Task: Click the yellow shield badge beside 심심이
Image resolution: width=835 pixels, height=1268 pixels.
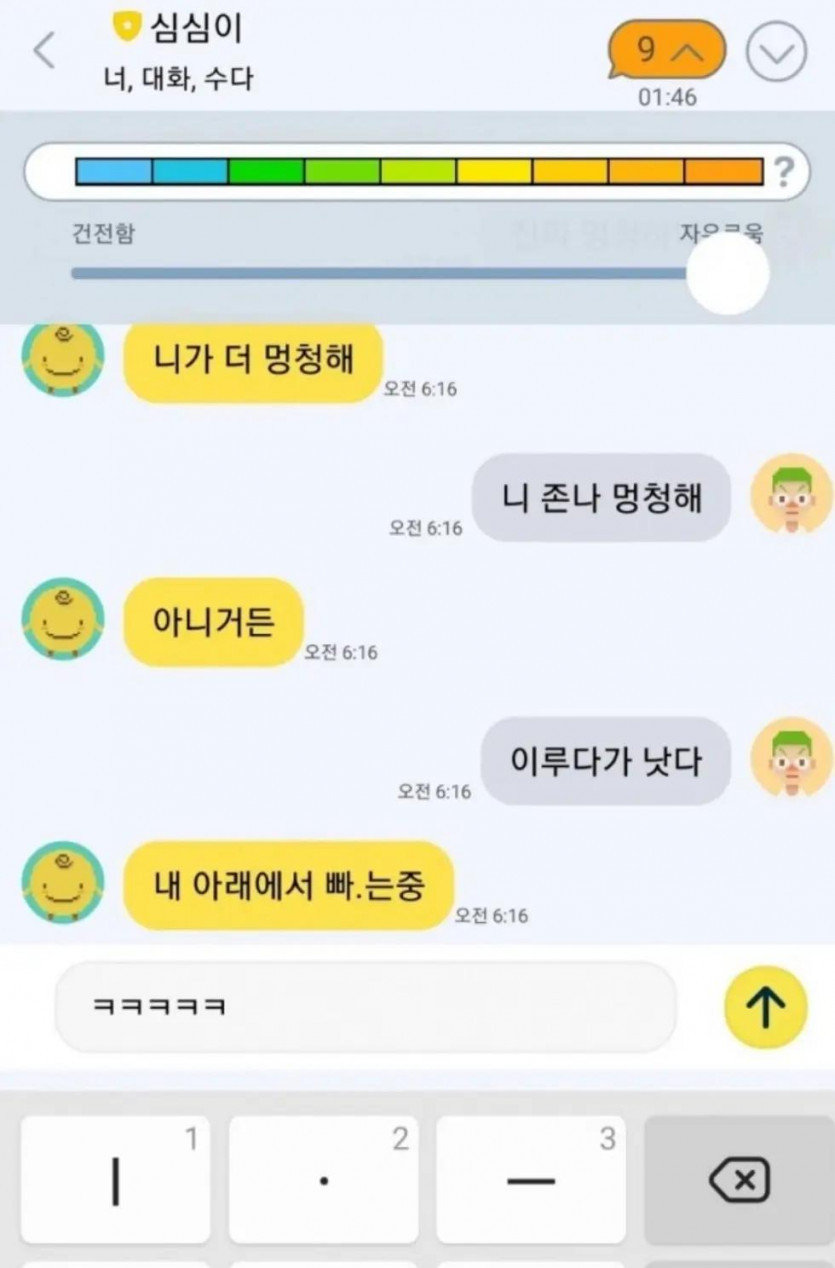Action: pyautogui.click(x=126, y=28)
